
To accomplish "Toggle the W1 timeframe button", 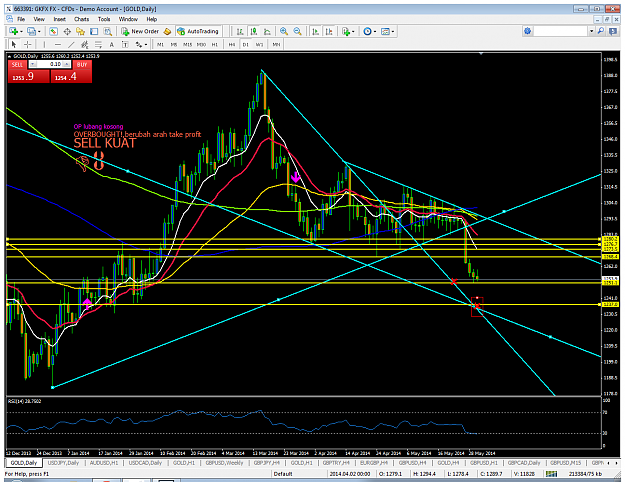I will (x=259, y=45).
